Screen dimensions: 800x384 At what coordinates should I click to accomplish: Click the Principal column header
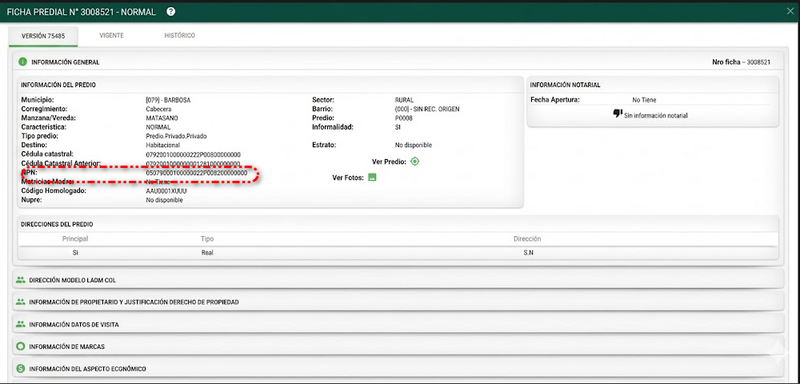76,239
